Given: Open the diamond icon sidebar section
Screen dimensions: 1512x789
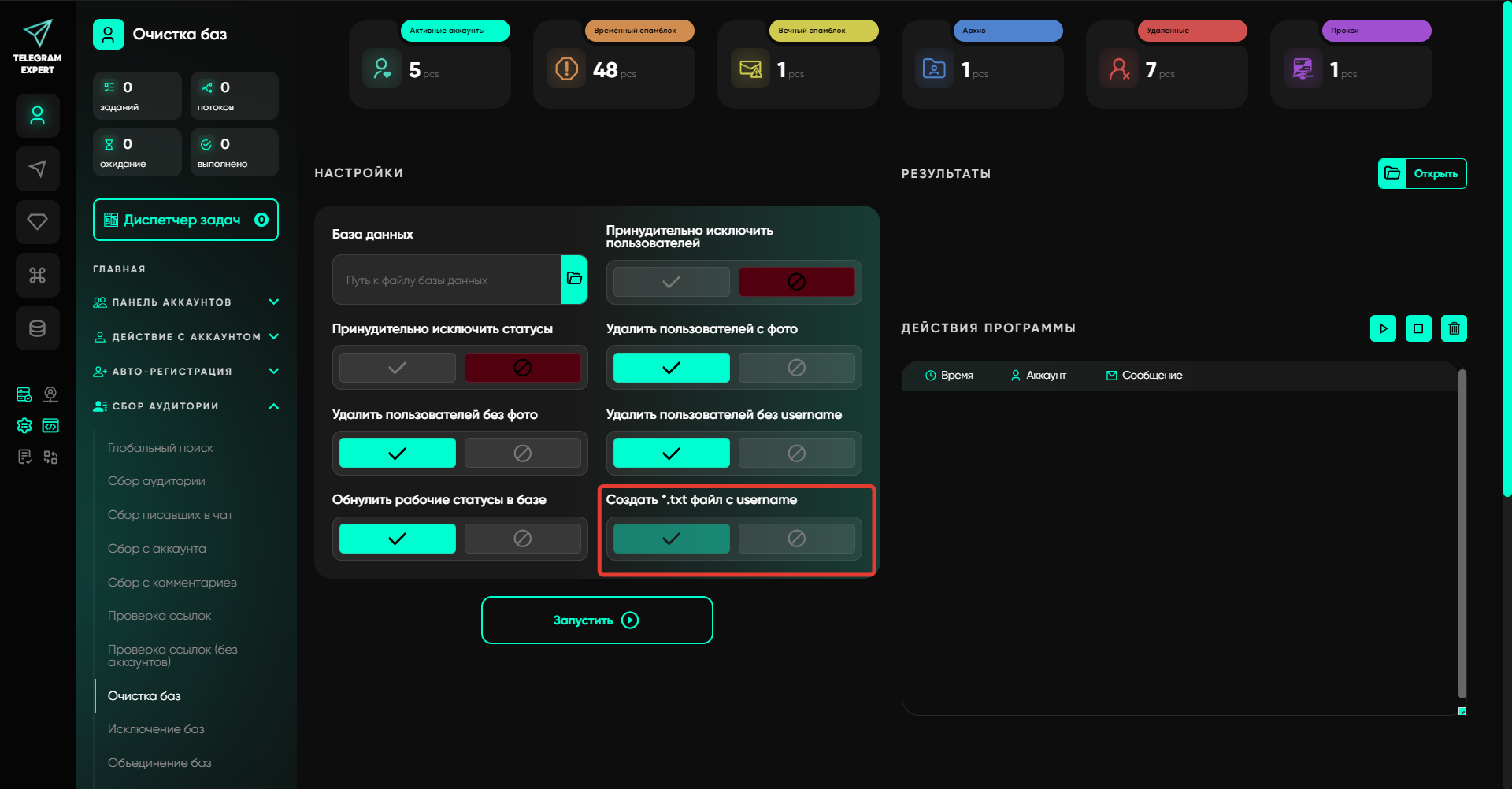Looking at the screenshot, I should (x=37, y=222).
